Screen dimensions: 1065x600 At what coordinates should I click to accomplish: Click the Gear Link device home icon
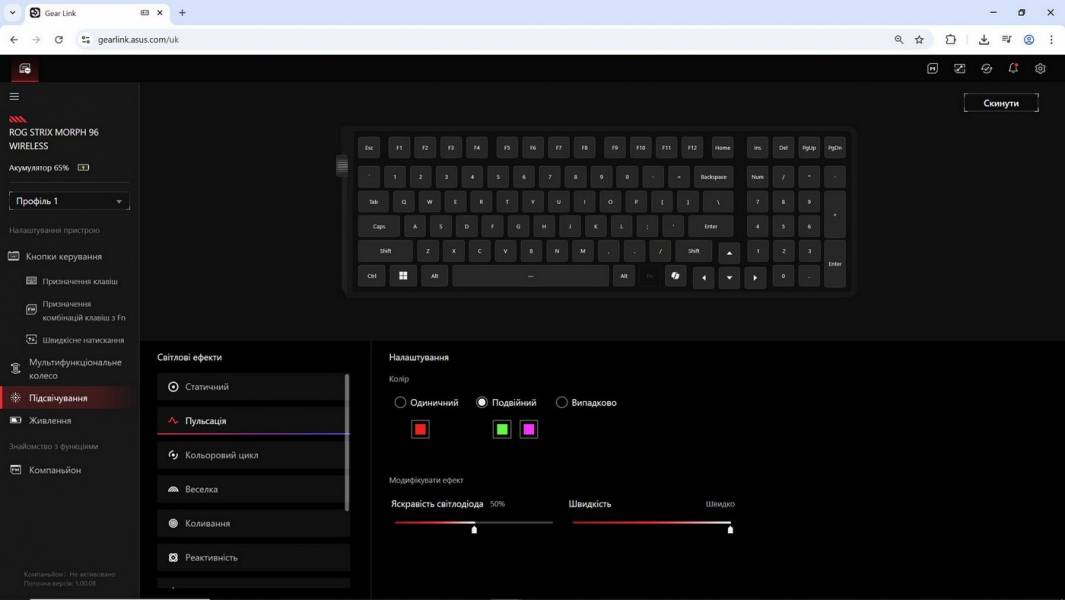click(x=25, y=69)
